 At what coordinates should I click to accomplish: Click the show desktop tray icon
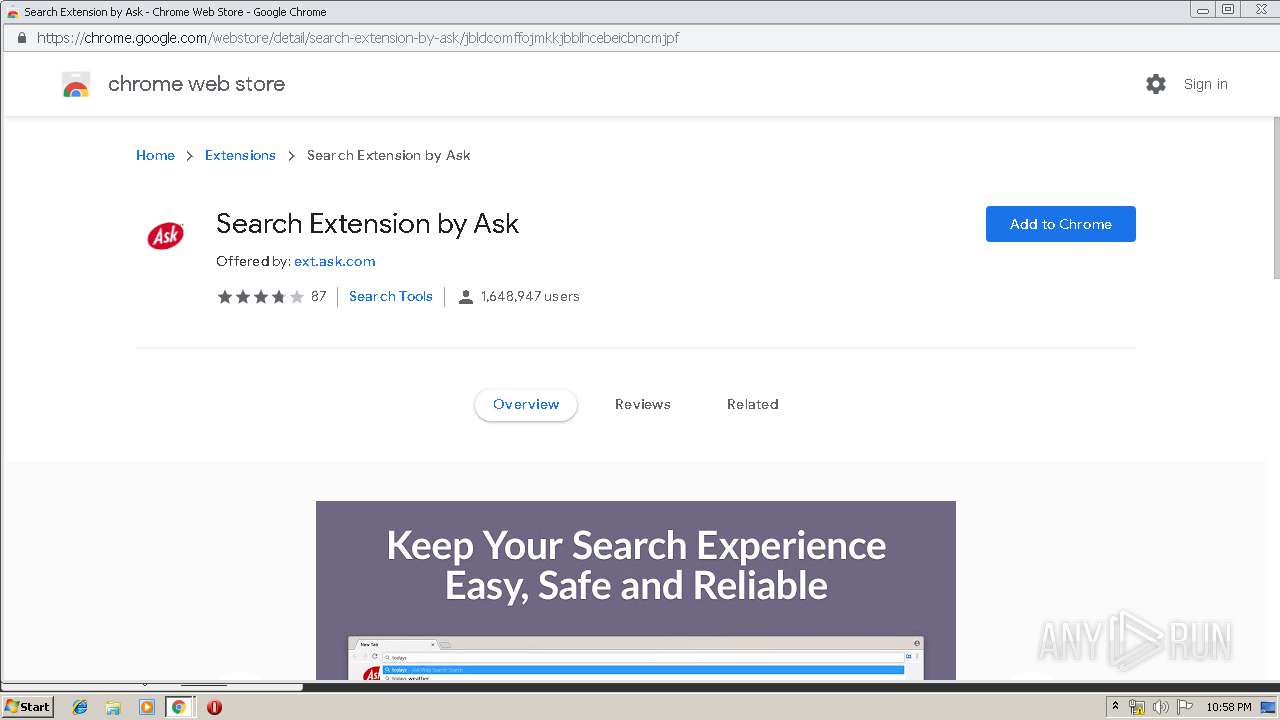pos(1267,707)
